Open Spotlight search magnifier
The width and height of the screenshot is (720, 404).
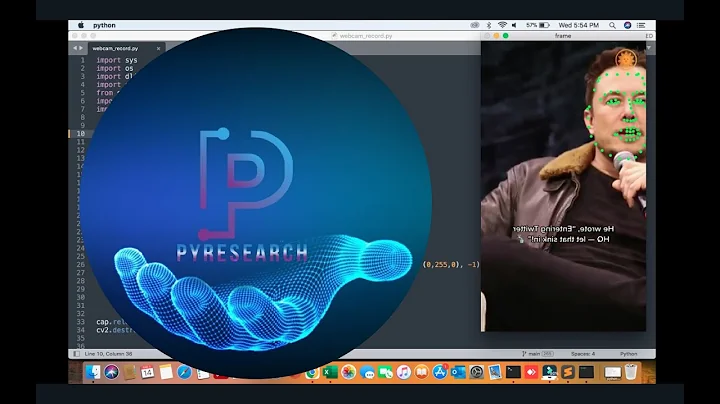(x=612, y=25)
